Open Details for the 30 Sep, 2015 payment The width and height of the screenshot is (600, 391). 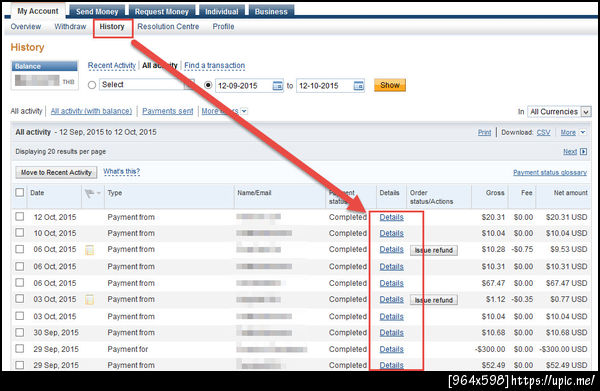point(391,332)
